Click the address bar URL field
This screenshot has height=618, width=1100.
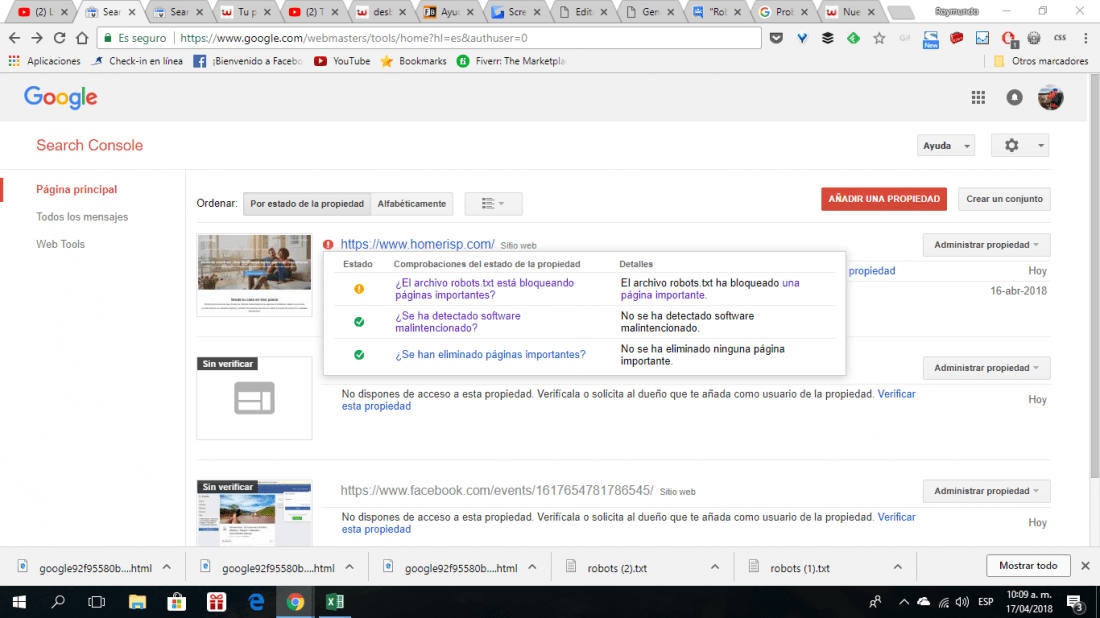point(429,38)
